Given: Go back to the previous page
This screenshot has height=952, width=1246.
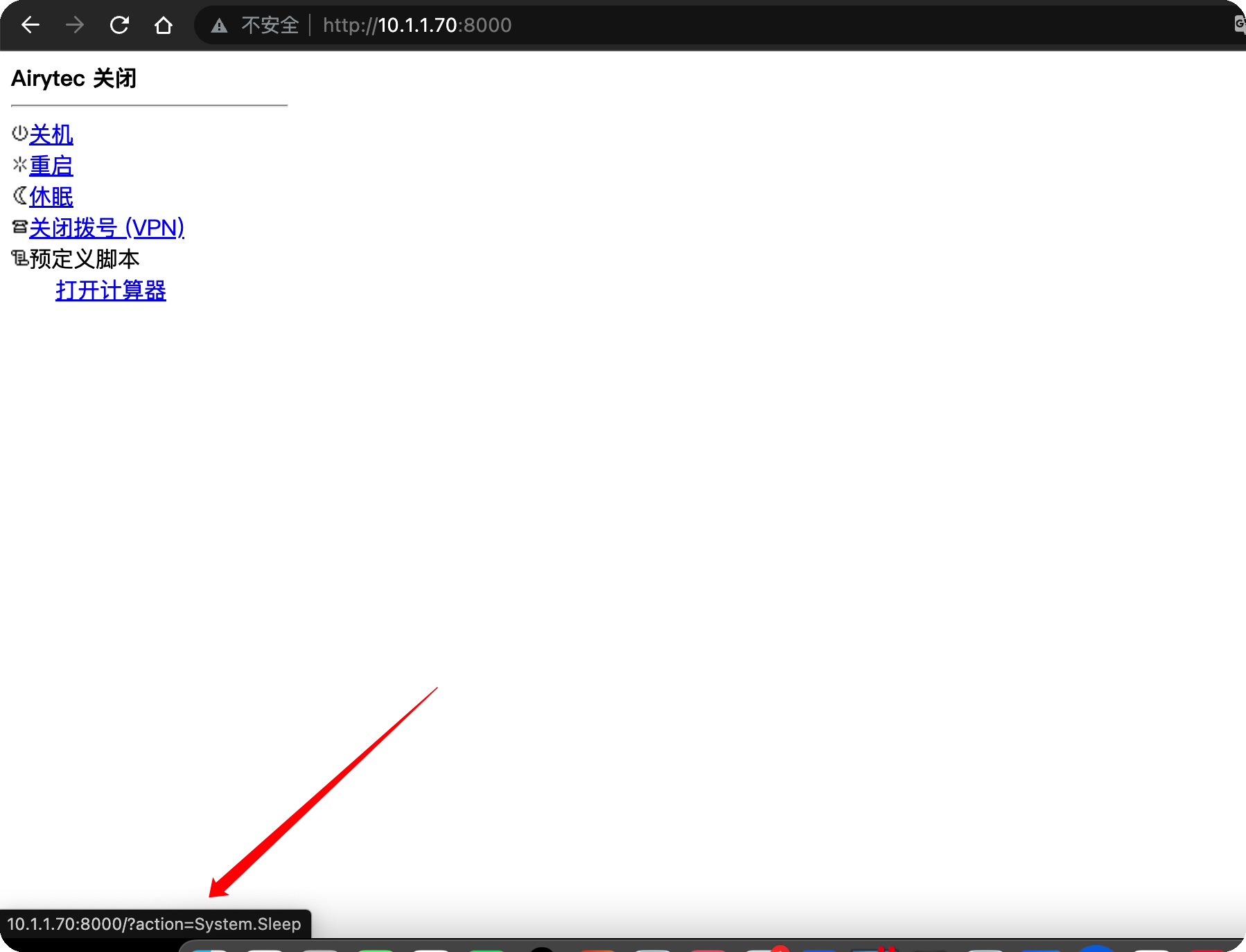Looking at the screenshot, I should coord(30,26).
